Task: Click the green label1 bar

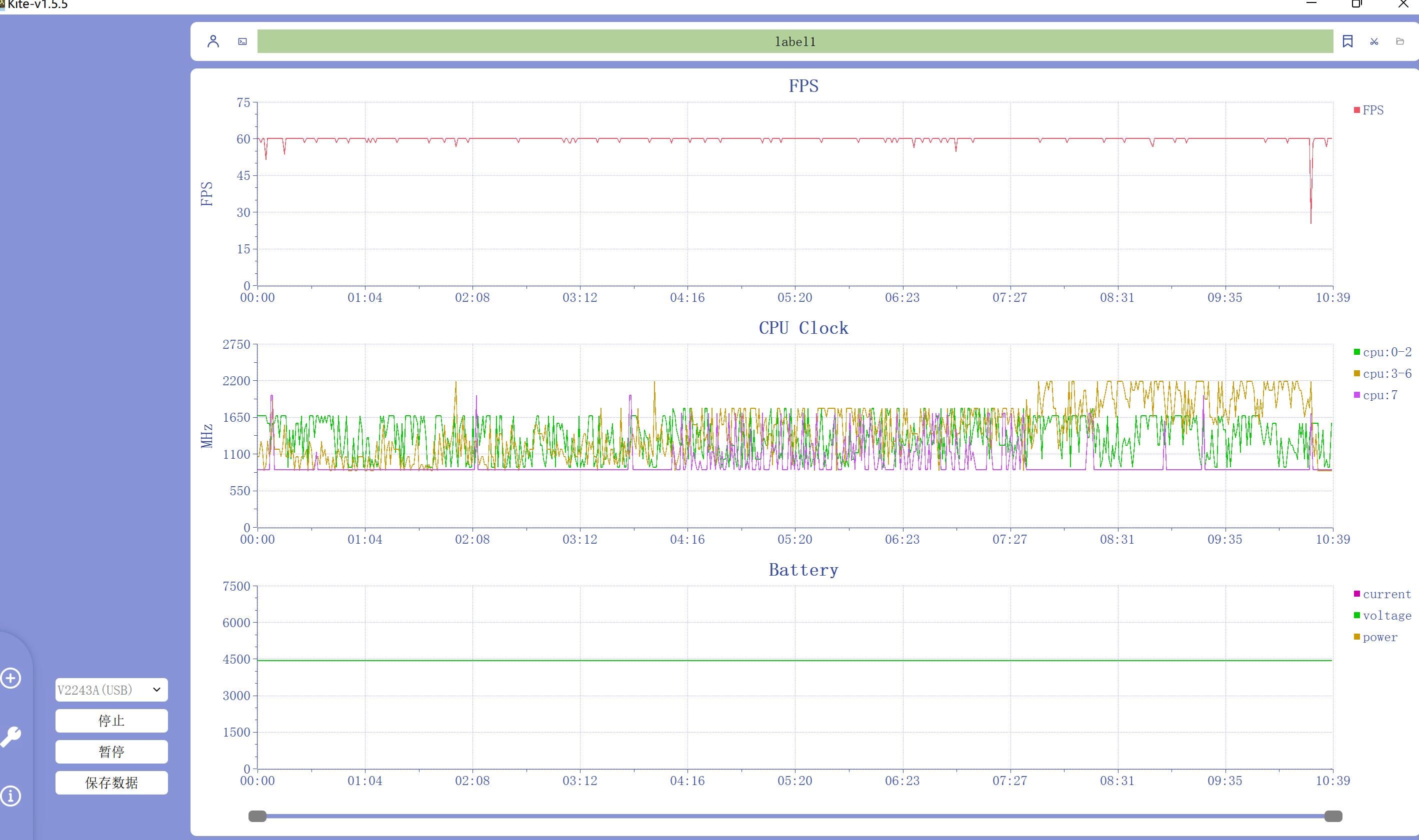Action: click(x=794, y=41)
